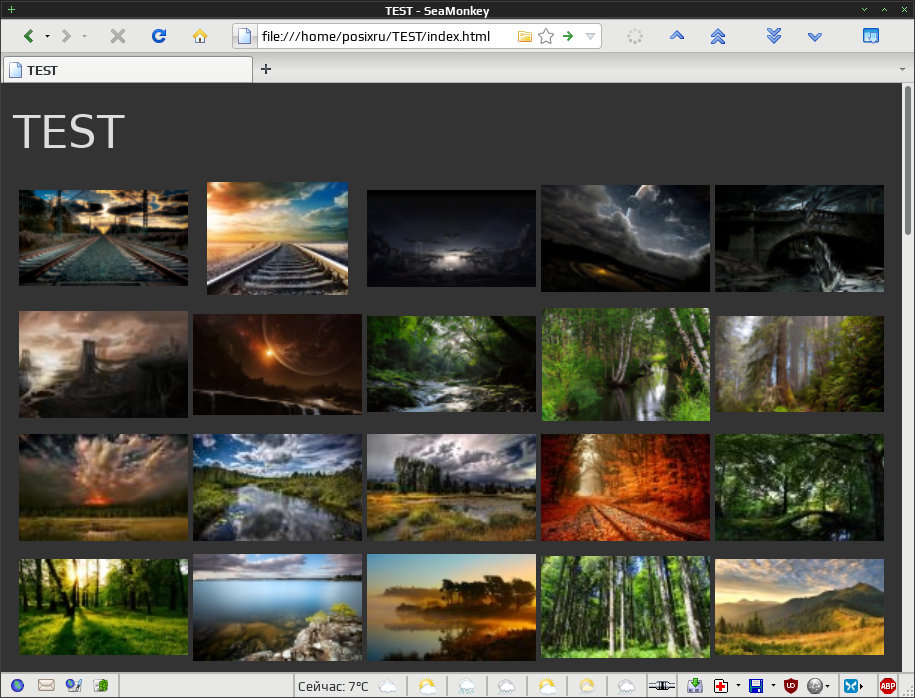The width and height of the screenshot is (915, 698).
Task: Go back with the green Back arrow
Action: (29, 36)
